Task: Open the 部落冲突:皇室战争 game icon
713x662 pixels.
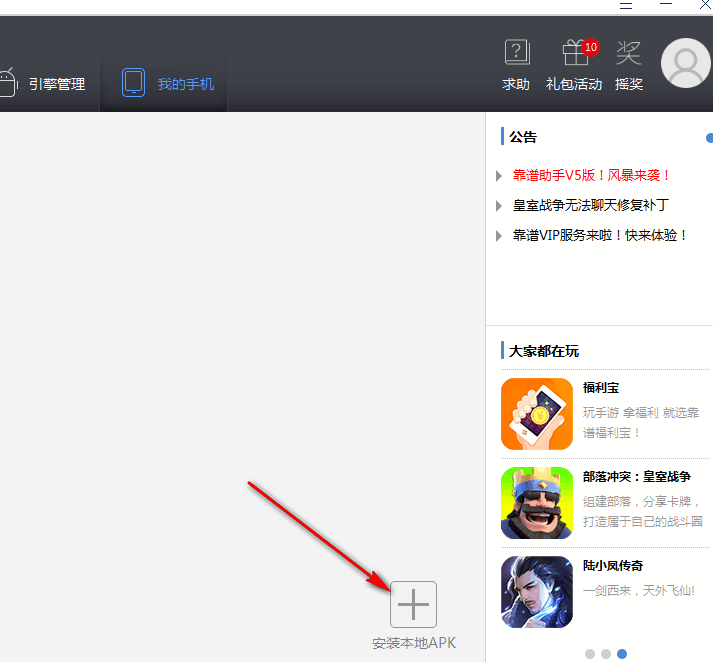Action: tap(537, 503)
